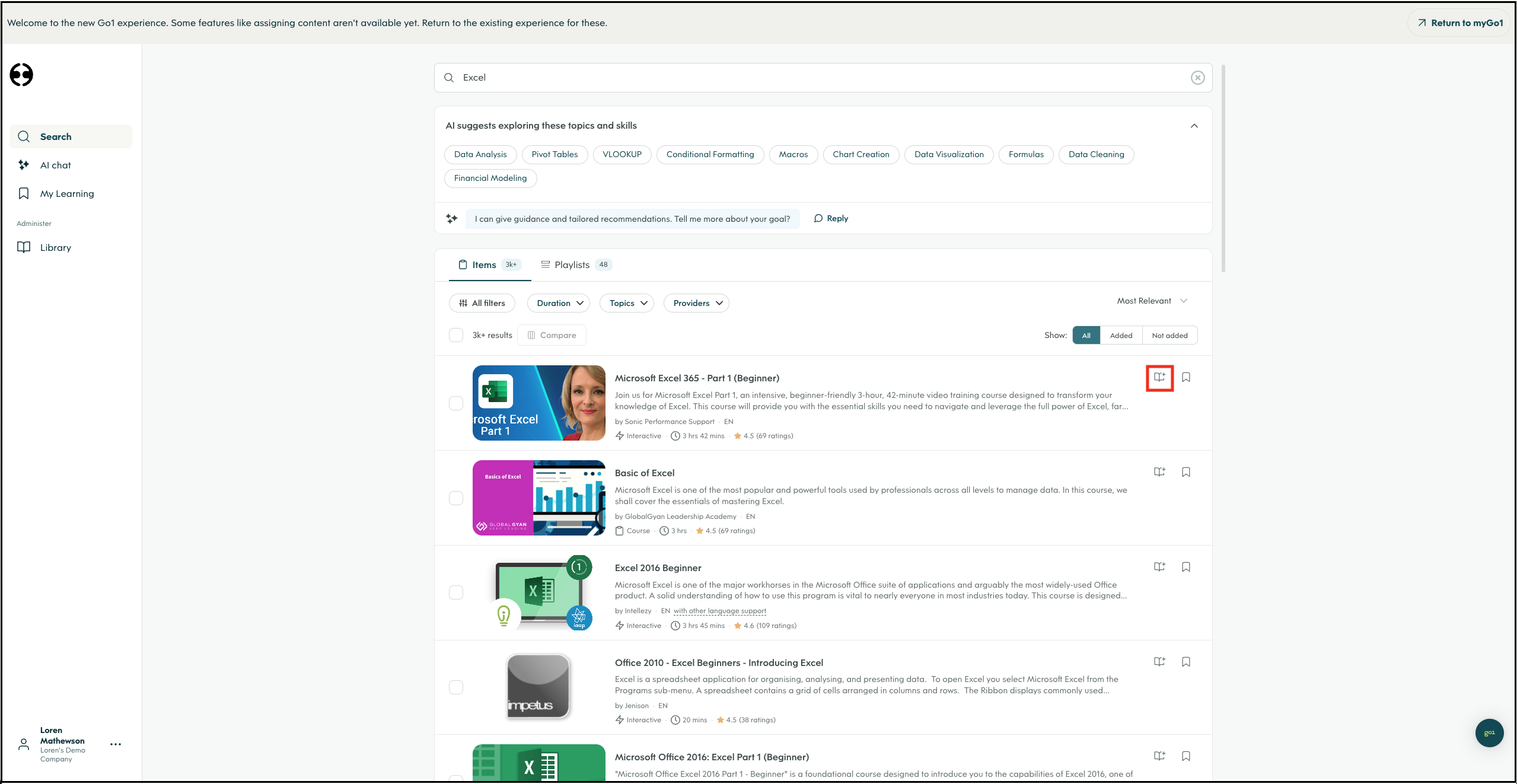Collapse the AI suggestions panel
This screenshot has width=1517, height=784.
coord(1194,126)
